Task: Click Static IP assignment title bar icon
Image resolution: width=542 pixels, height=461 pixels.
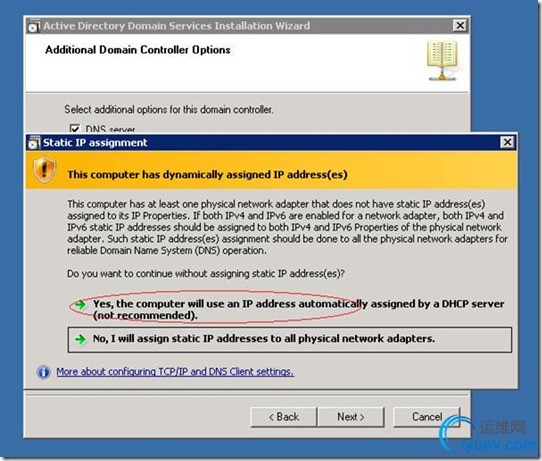Action: pyautogui.click(x=34, y=143)
